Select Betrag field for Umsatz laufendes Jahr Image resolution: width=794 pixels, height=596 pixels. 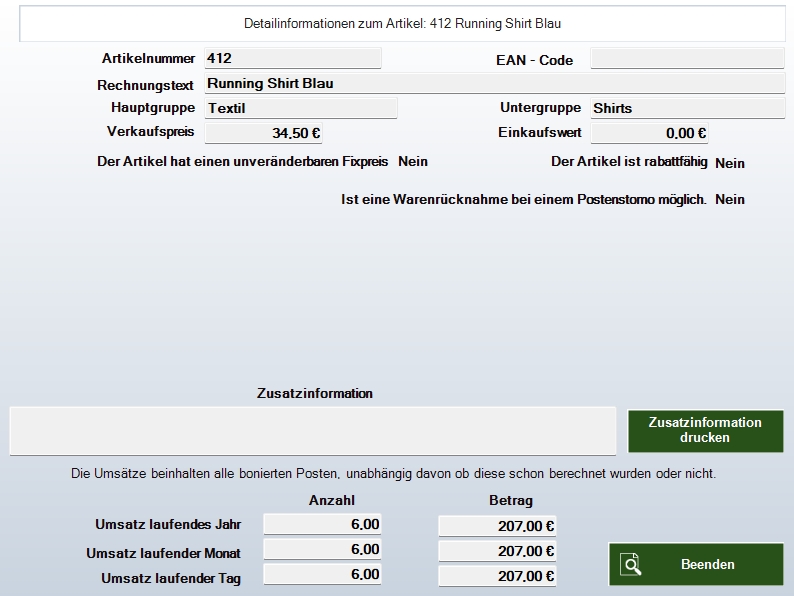coord(497,525)
